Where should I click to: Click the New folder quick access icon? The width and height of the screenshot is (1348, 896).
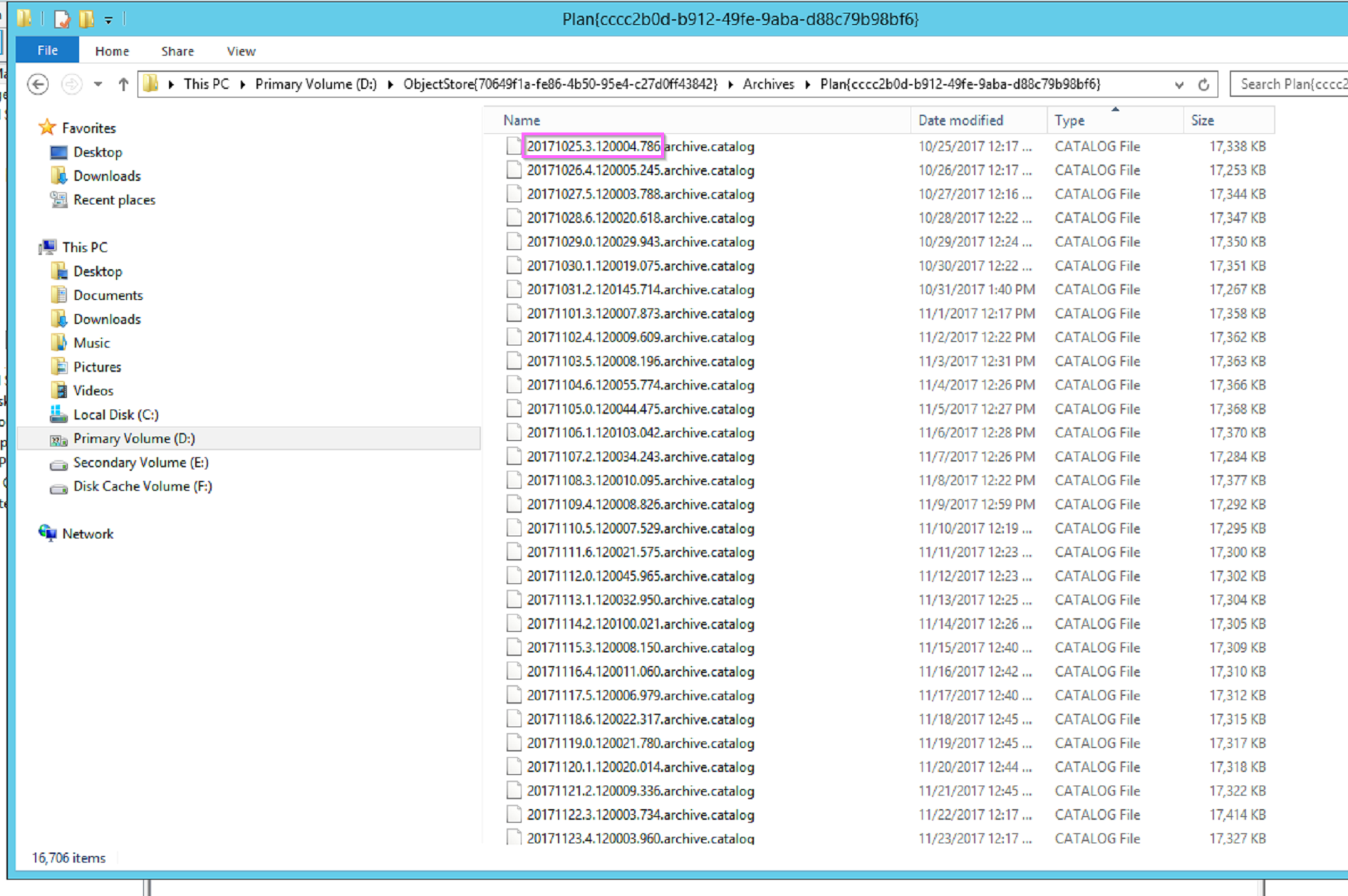tap(87, 19)
